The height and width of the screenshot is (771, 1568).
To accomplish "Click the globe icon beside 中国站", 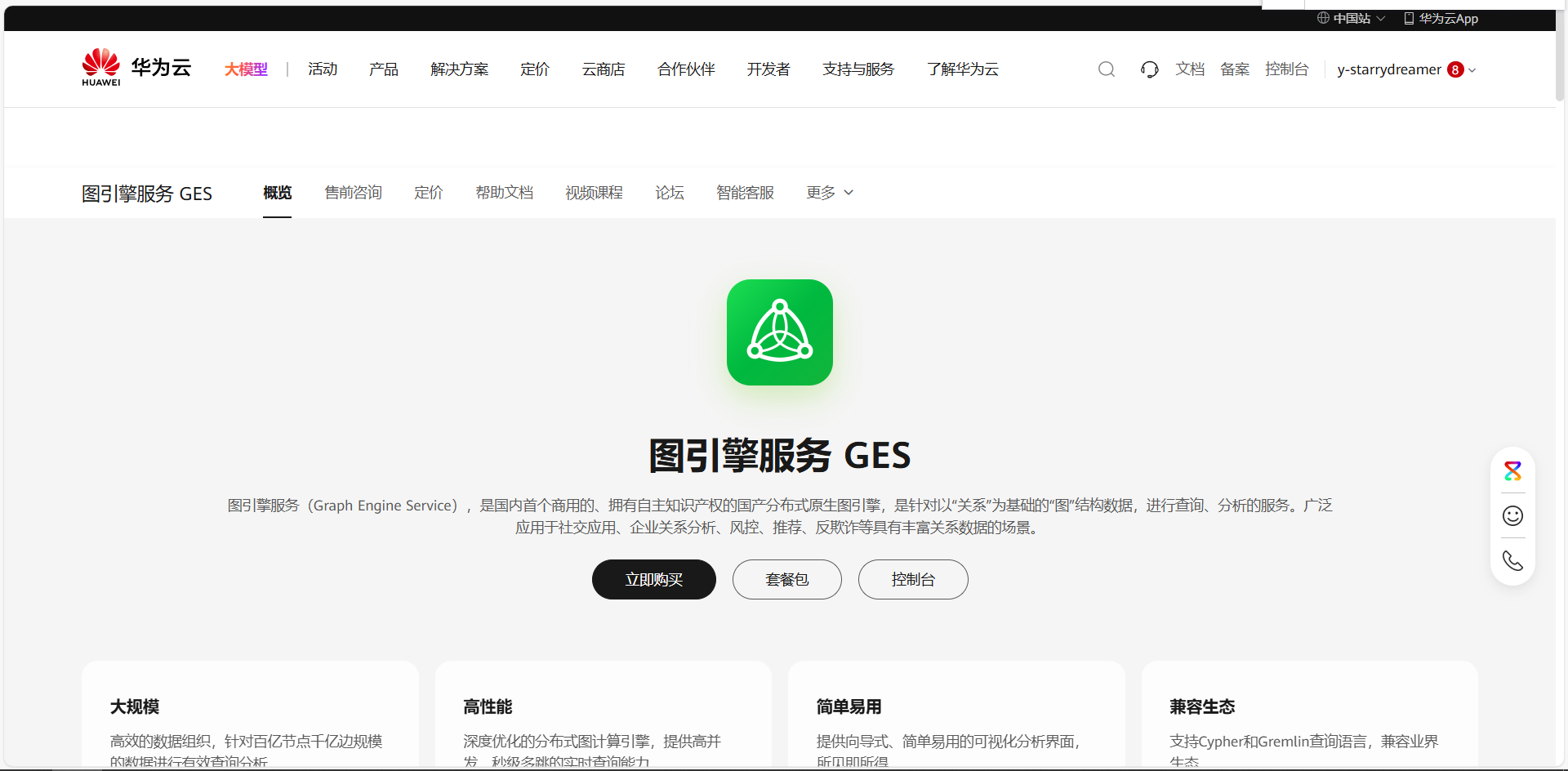I will [x=1323, y=18].
